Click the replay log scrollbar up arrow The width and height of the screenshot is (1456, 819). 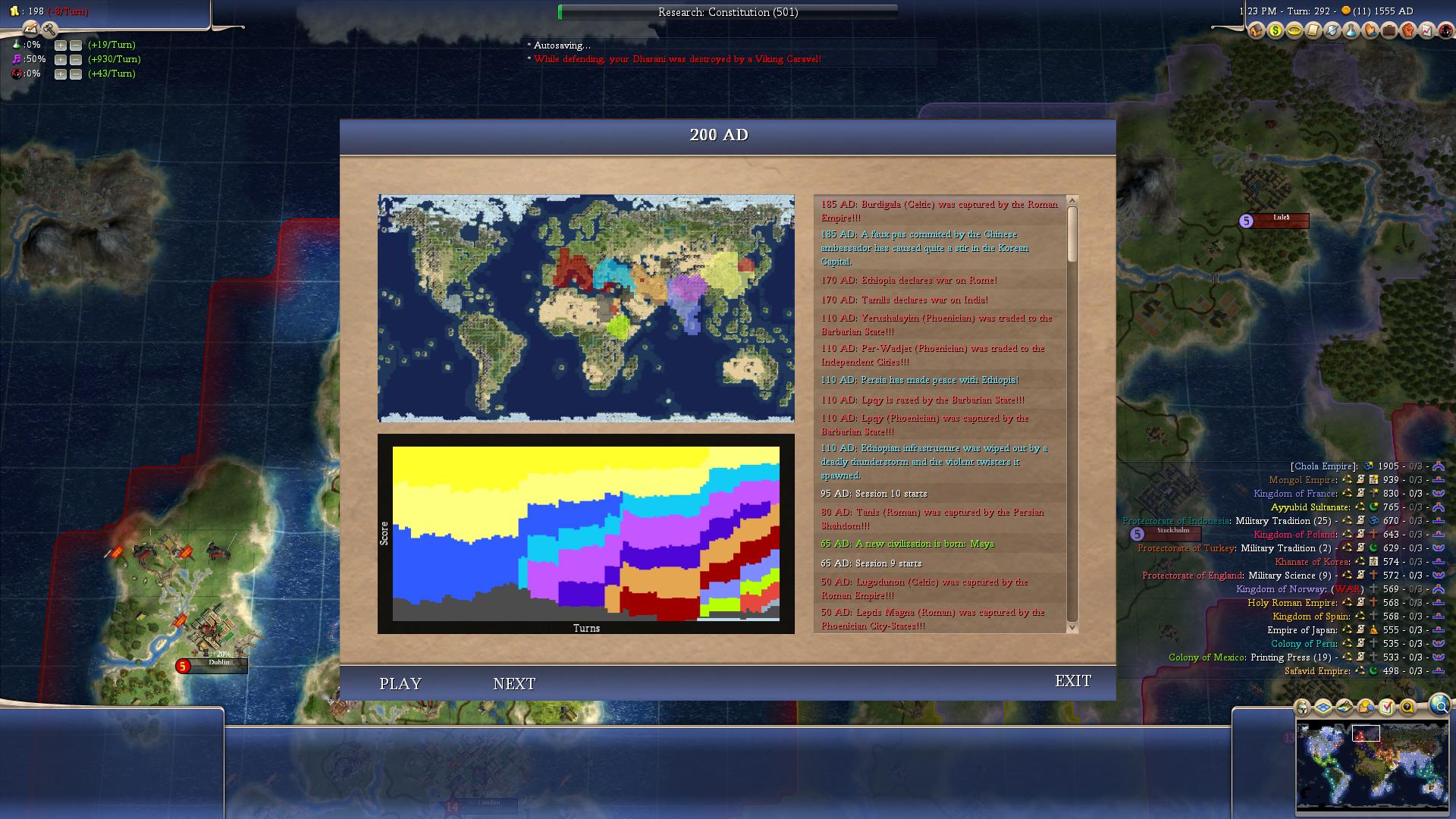point(1072,201)
